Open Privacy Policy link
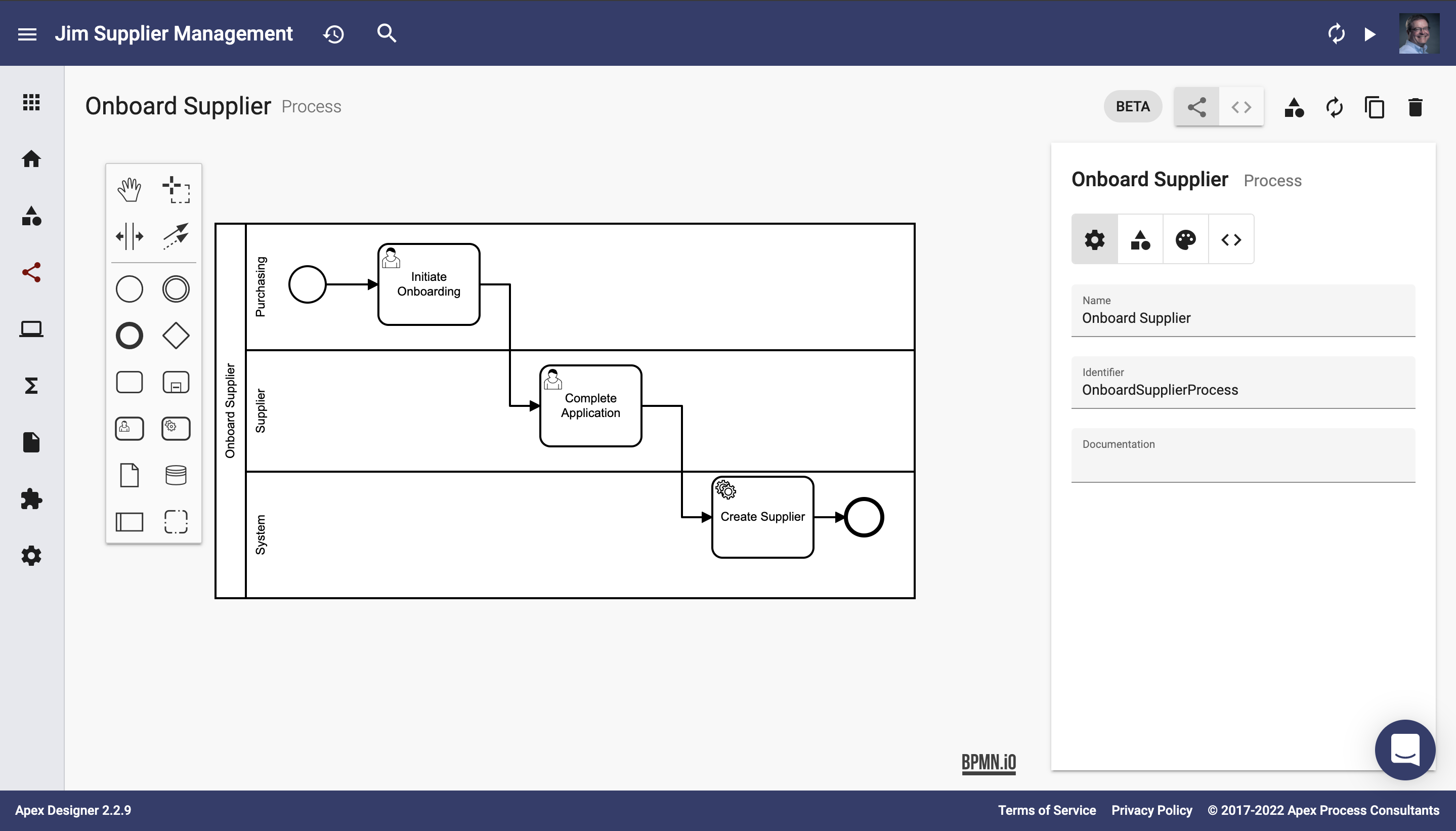Screen dimensions: 1456x831 (1151, 810)
